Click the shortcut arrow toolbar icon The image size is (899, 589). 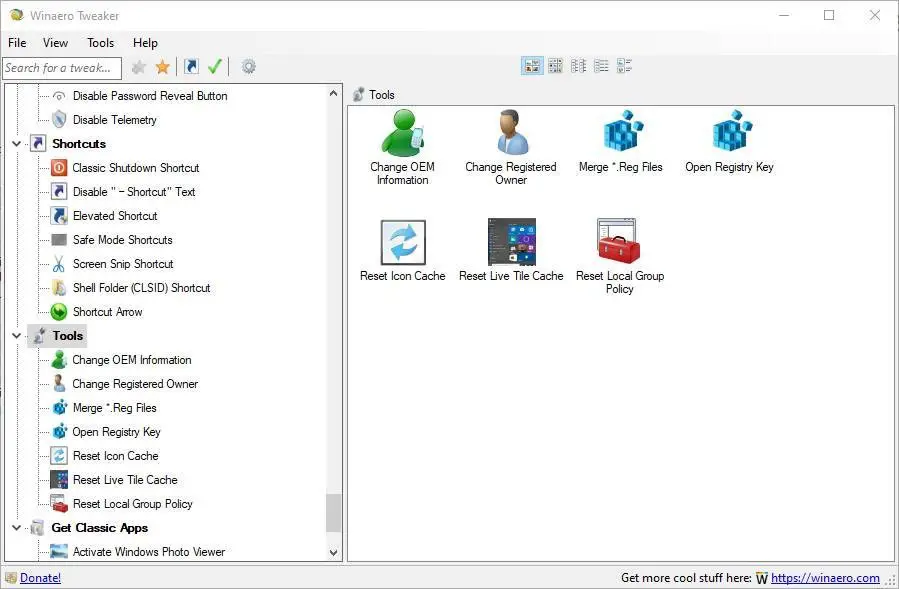click(191, 67)
